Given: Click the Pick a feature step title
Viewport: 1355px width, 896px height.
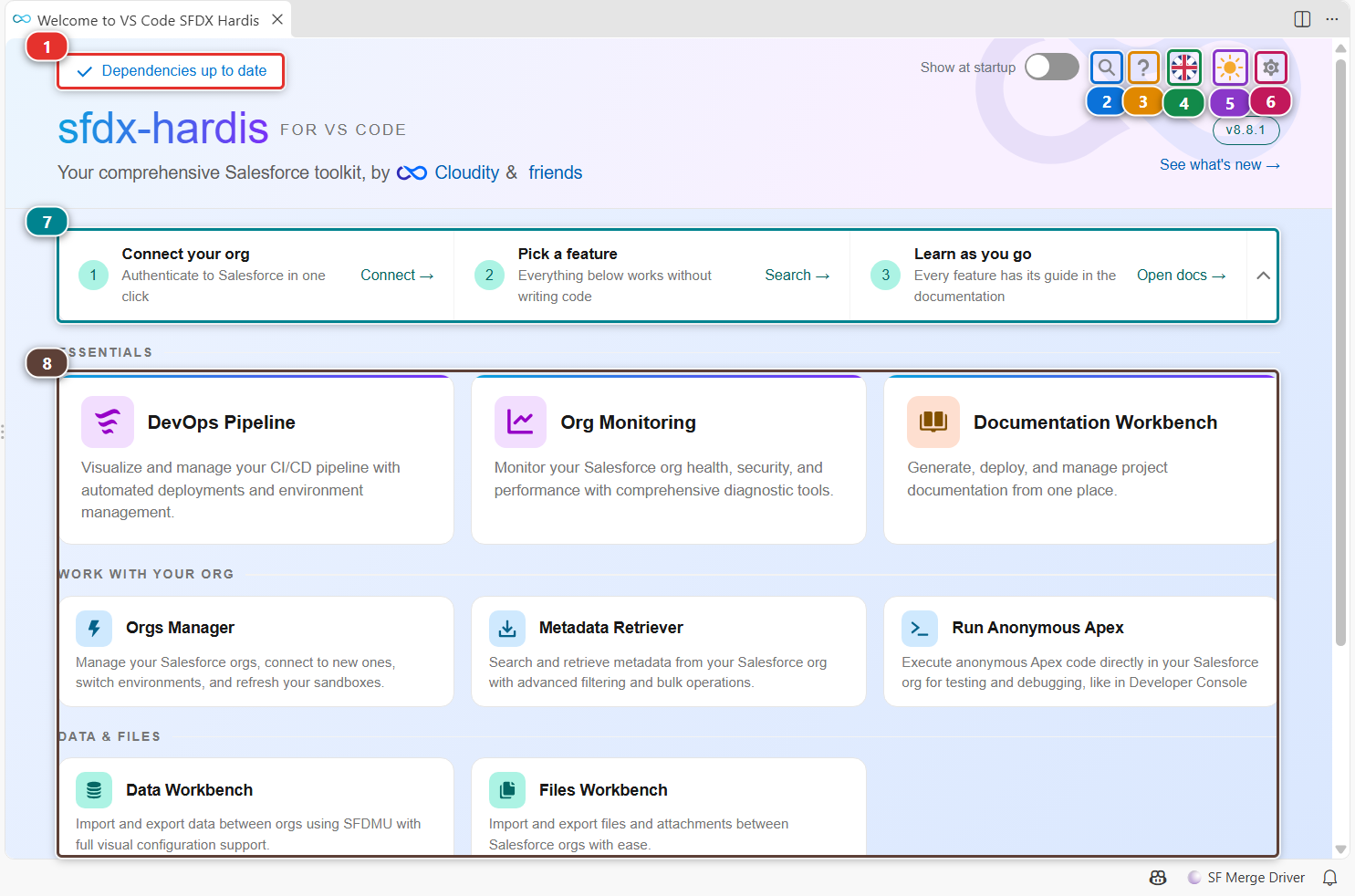Looking at the screenshot, I should point(568,254).
